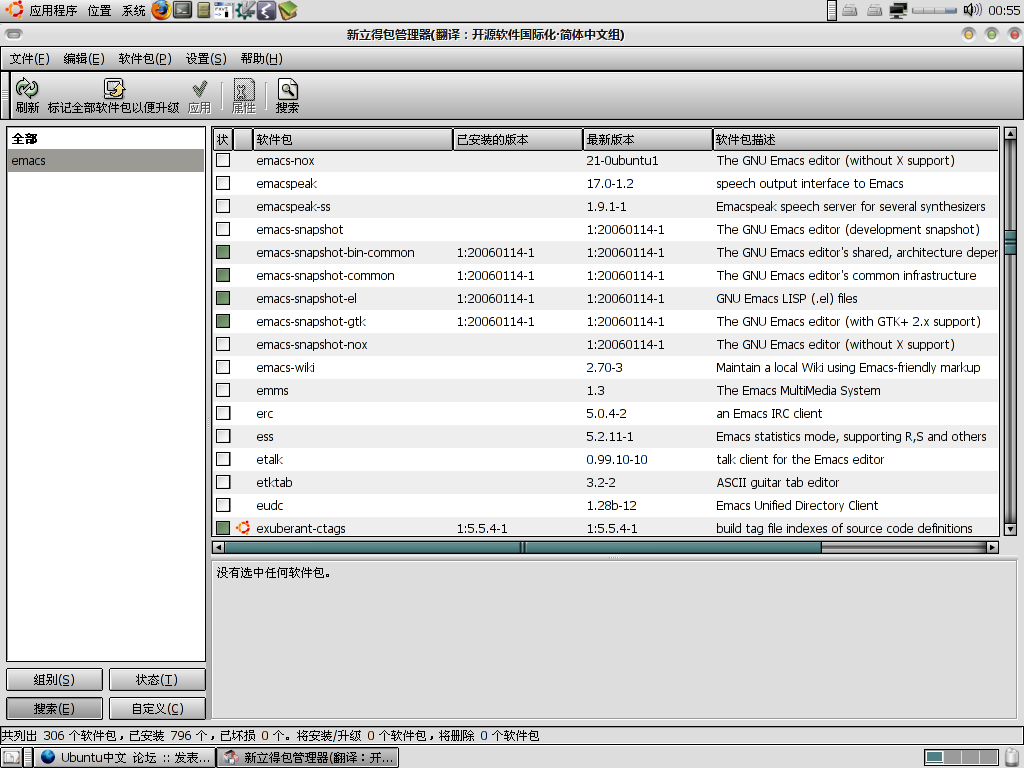The width and height of the screenshot is (1024, 768).
Task: Click the green books launcher icon
Action: tap(287, 10)
